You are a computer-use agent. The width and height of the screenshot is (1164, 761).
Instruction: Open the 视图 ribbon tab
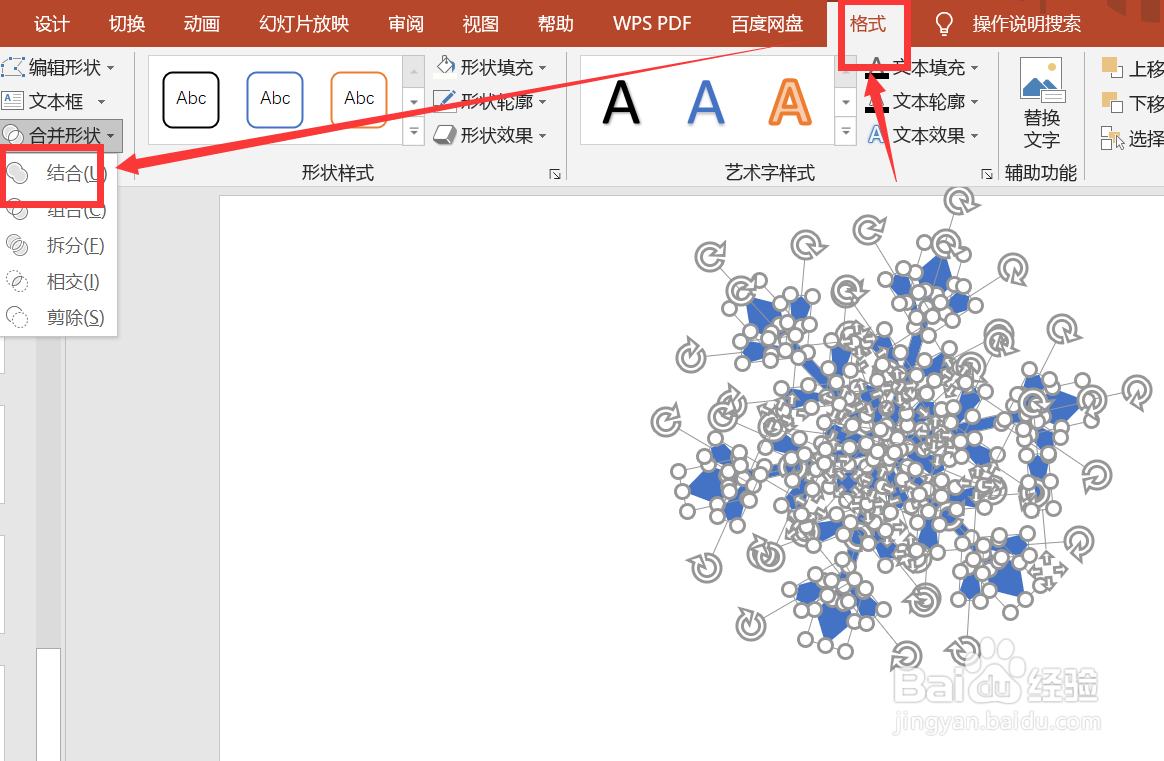tap(480, 23)
